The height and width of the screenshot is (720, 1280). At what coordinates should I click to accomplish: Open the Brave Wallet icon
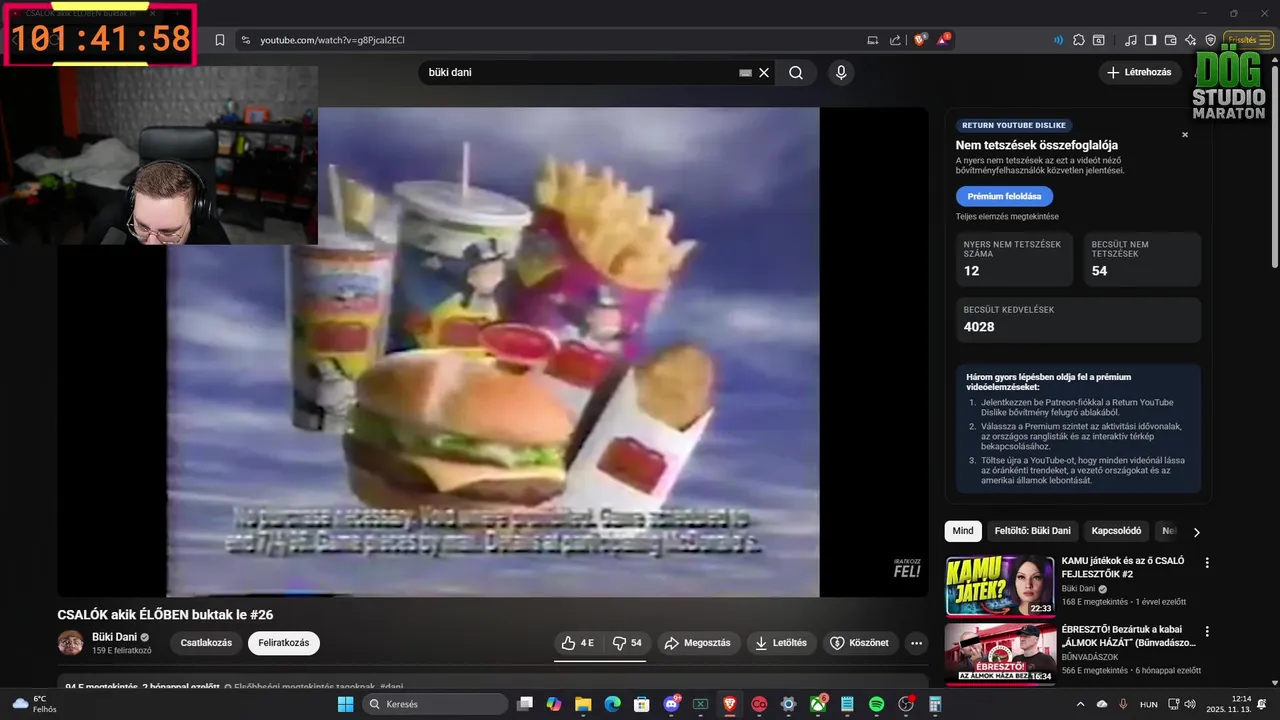coord(1170,40)
